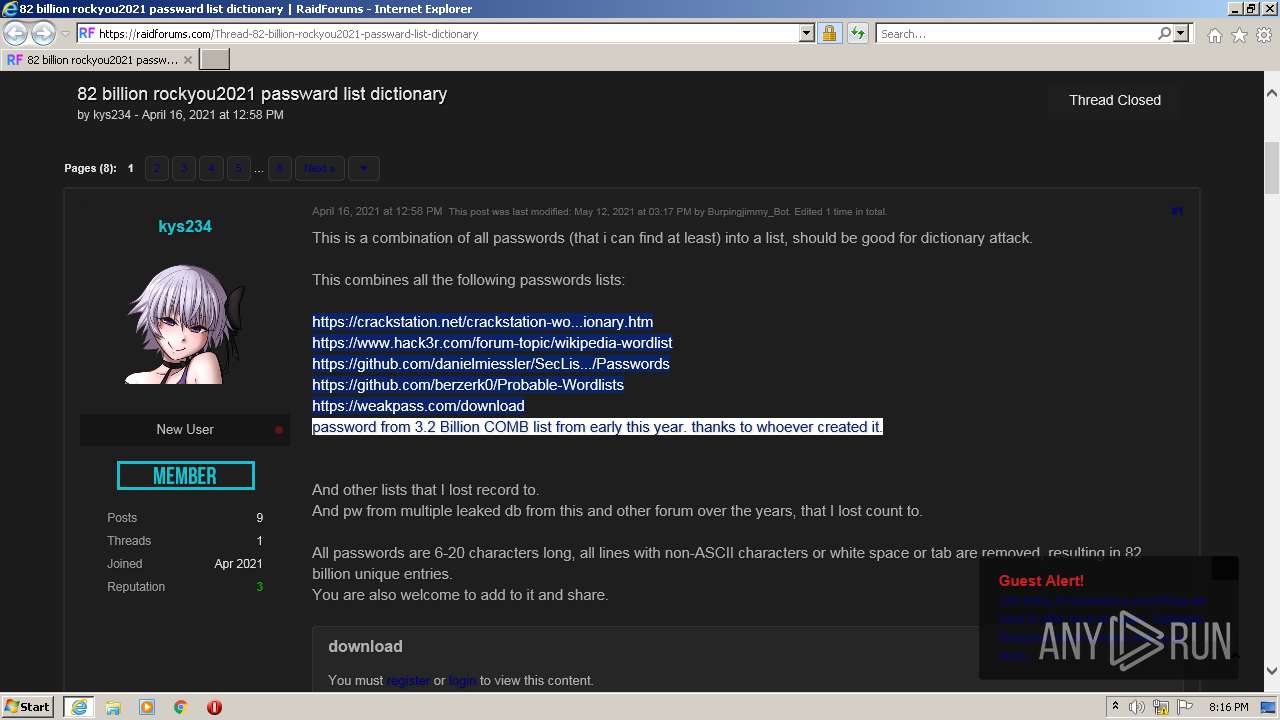The height and width of the screenshot is (720, 1280).
Task: Go to page 3 of the thread
Action: [x=184, y=168]
